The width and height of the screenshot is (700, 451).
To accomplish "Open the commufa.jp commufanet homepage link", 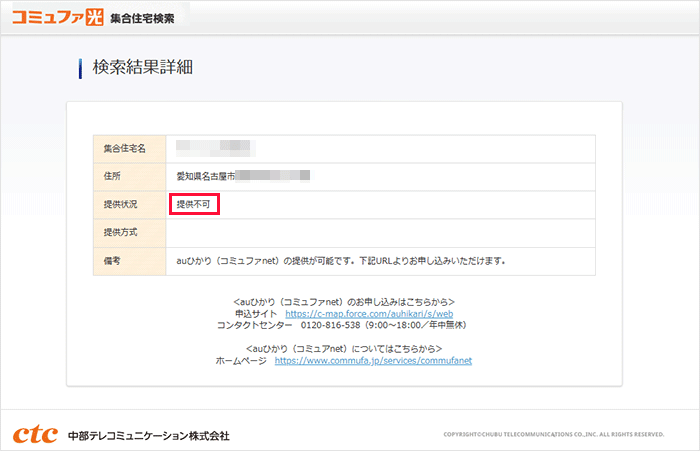I will click(x=373, y=360).
